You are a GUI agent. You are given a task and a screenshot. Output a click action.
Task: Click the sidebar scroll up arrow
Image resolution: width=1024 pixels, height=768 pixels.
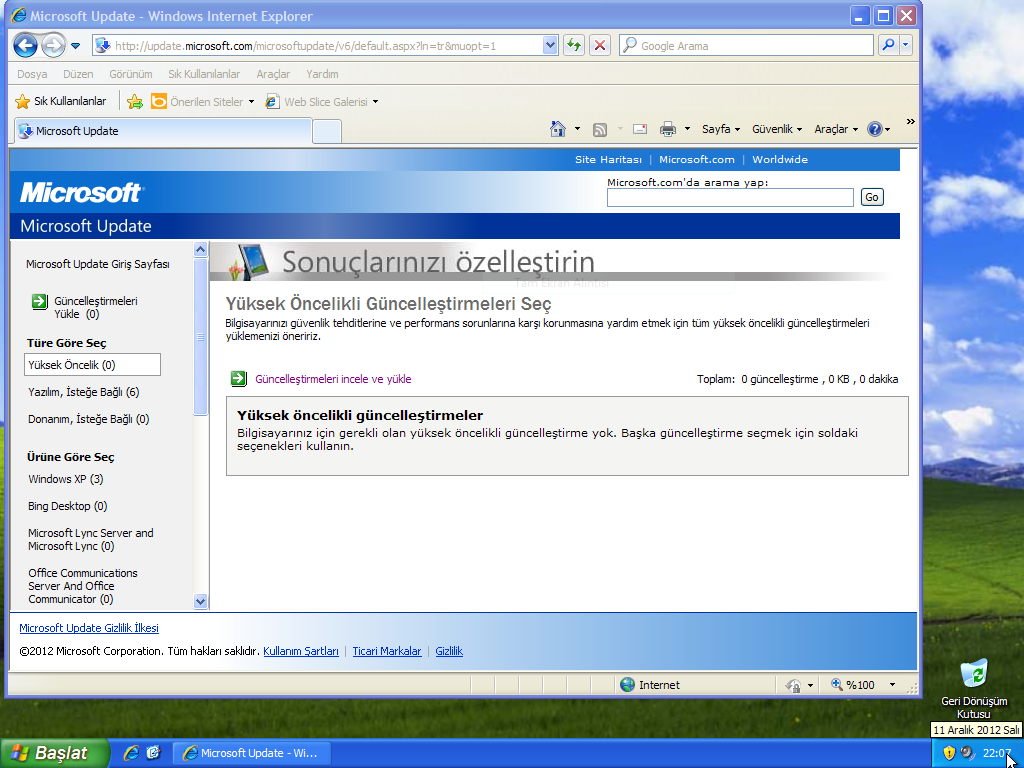point(200,249)
